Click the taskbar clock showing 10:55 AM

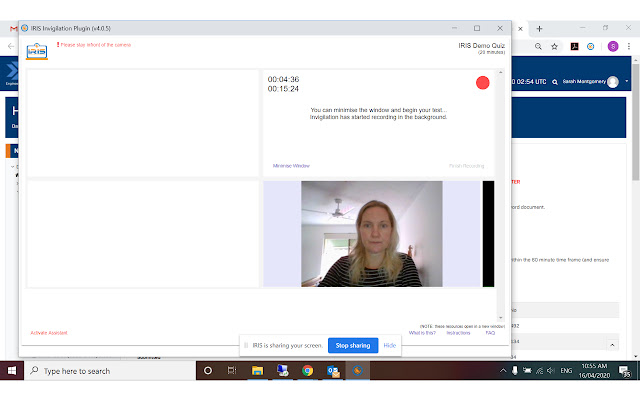pos(594,371)
